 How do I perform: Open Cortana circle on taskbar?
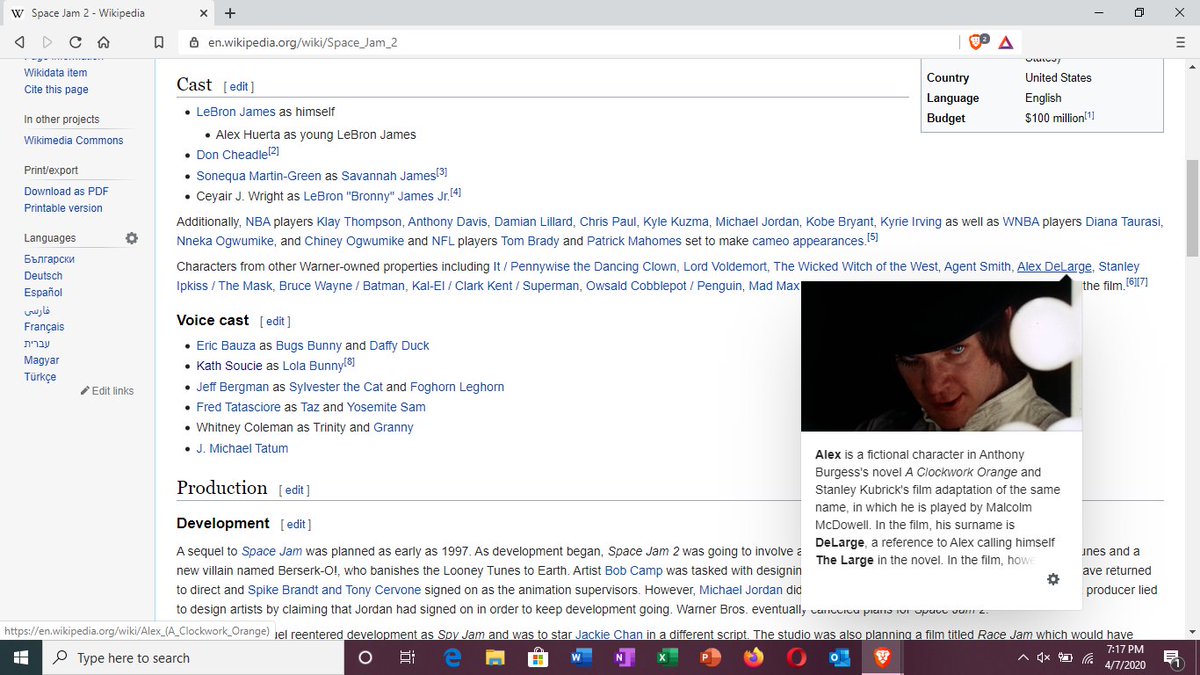364,657
